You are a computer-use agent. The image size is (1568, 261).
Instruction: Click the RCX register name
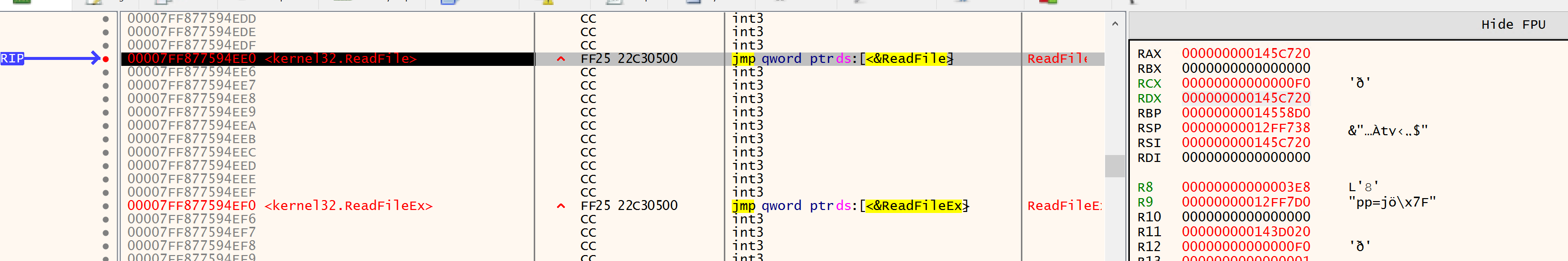click(1149, 84)
